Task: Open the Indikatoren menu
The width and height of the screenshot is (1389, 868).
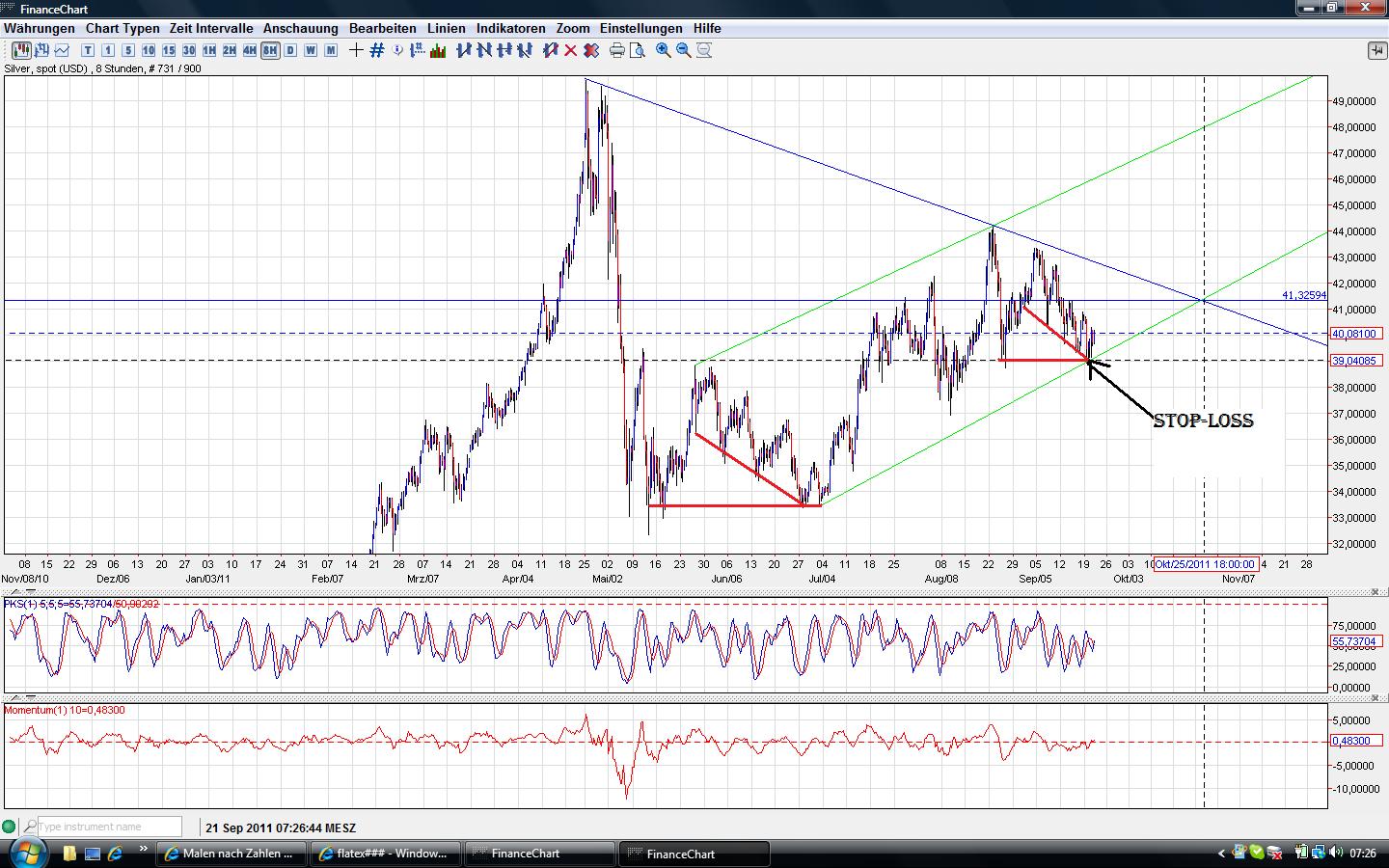Action: pyautogui.click(x=511, y=29)
